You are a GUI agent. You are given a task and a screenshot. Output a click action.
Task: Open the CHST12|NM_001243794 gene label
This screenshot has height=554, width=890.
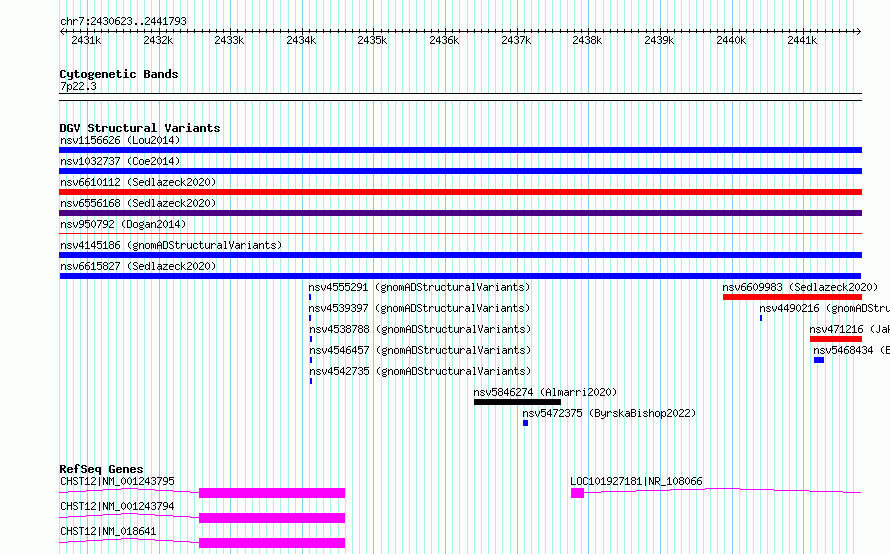click(117, 506)
